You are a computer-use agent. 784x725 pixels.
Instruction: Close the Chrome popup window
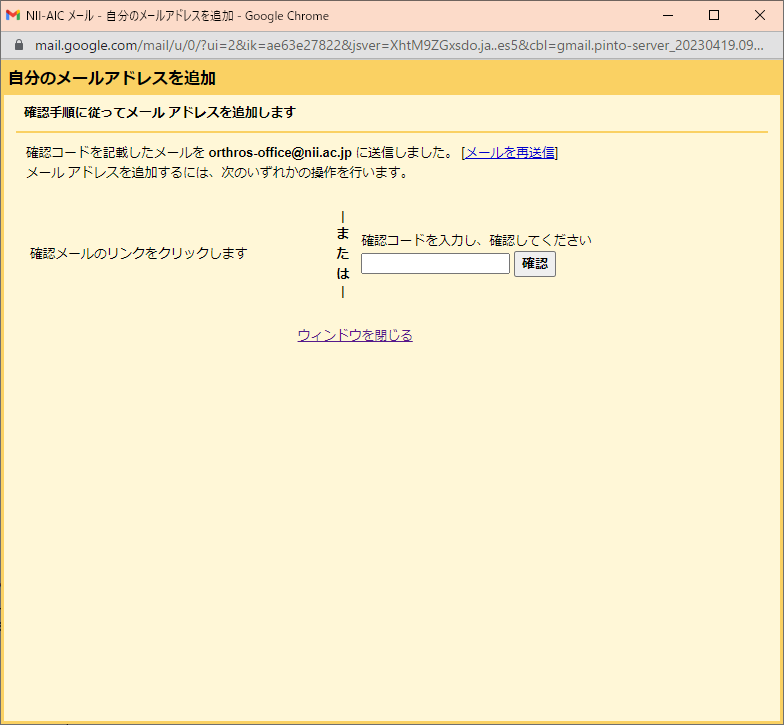point(760,16)
